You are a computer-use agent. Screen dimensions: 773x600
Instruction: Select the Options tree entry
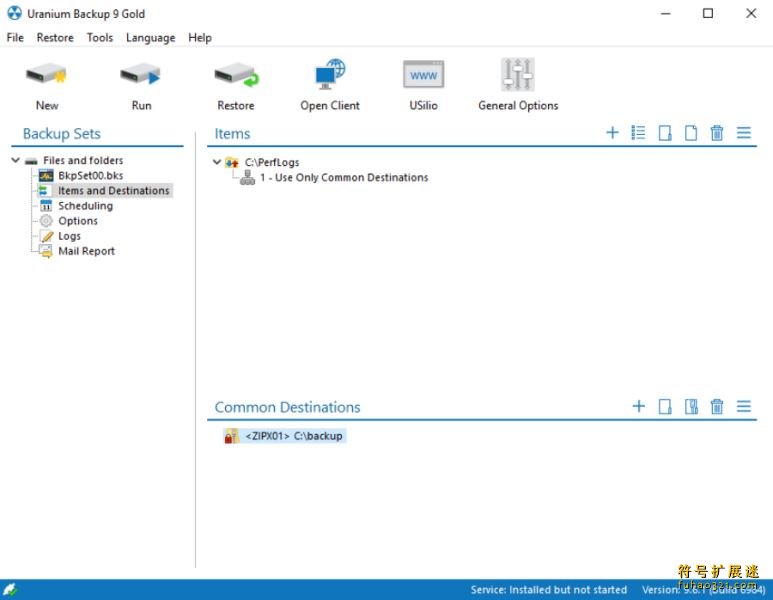pyautogui.click(x=78, y=221)
